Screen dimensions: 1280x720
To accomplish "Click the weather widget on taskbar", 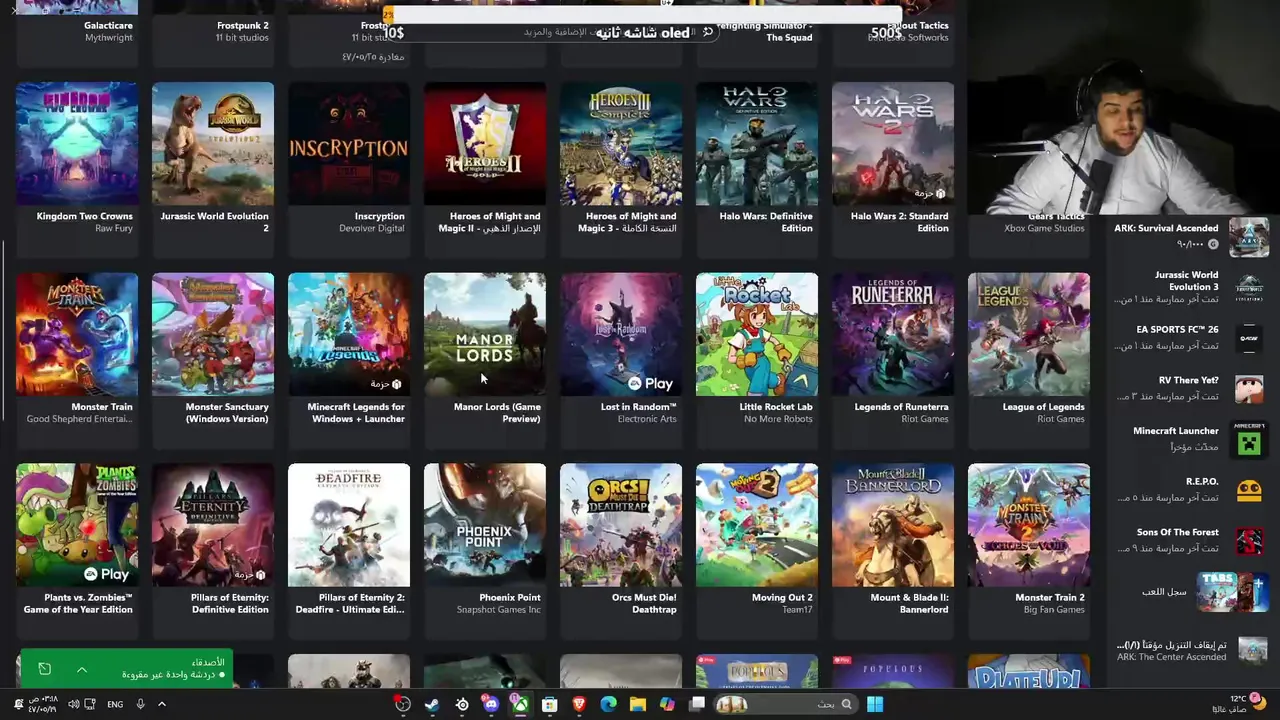I will (x=1243, y=704).
